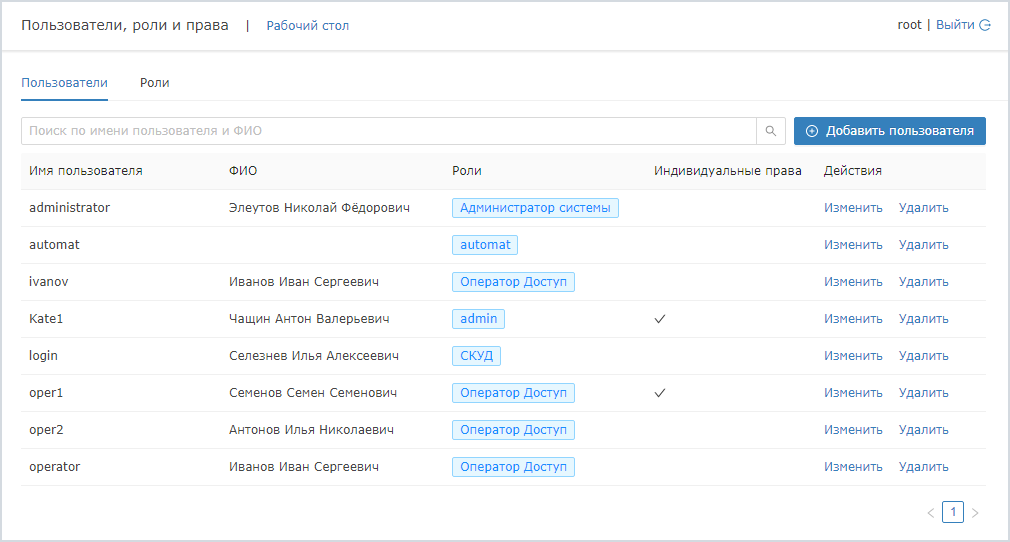
Task: Click the admin role tag for Kate1
Action: tap(478, 319)
